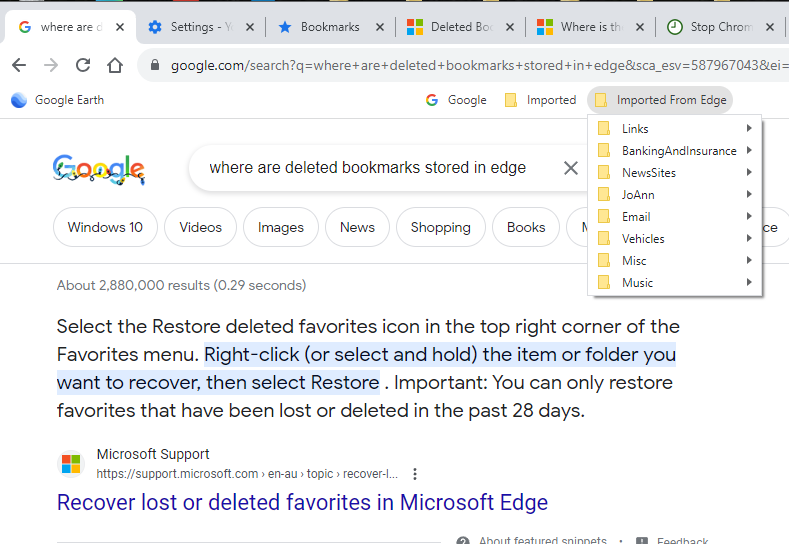Open the Music bookmark folder
The width and height of the screenshot is (789, 544).
click(x=674, y=283)
